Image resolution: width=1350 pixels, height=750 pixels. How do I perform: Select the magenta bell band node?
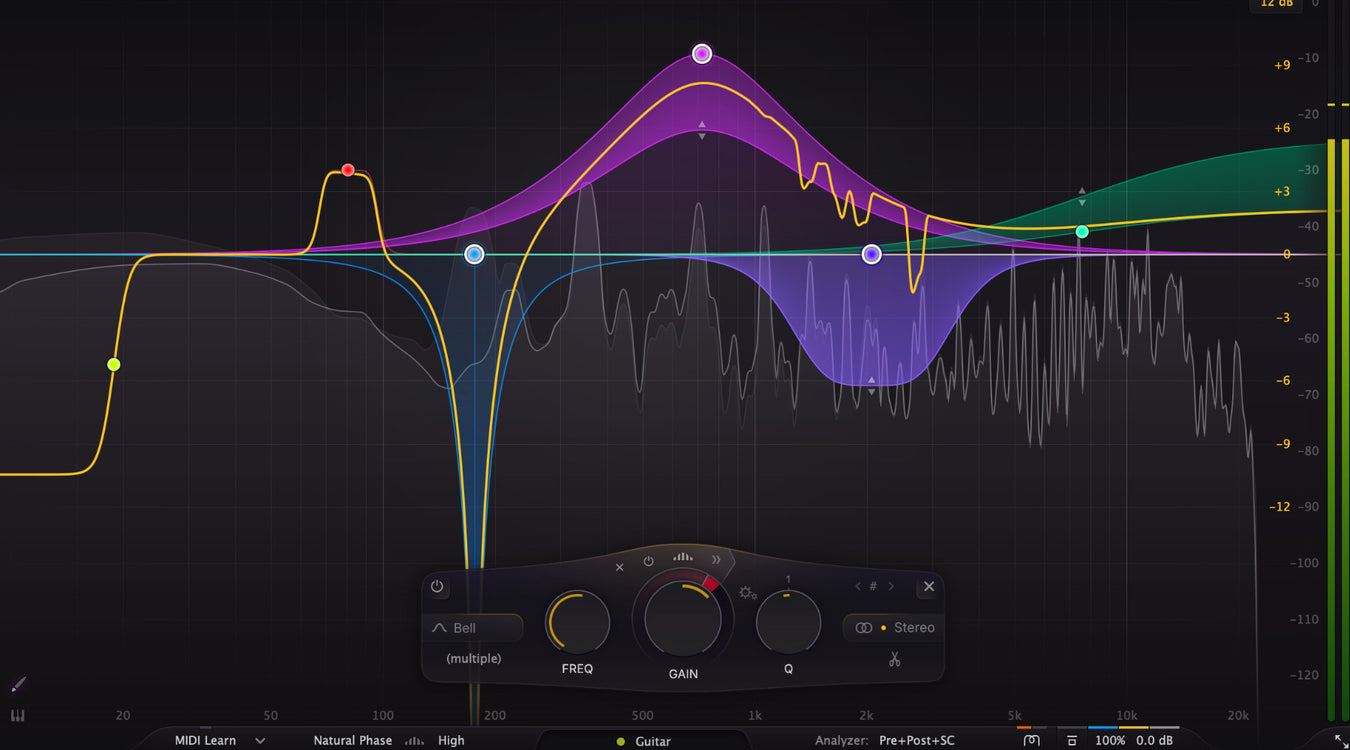click(x=702, y=53)
